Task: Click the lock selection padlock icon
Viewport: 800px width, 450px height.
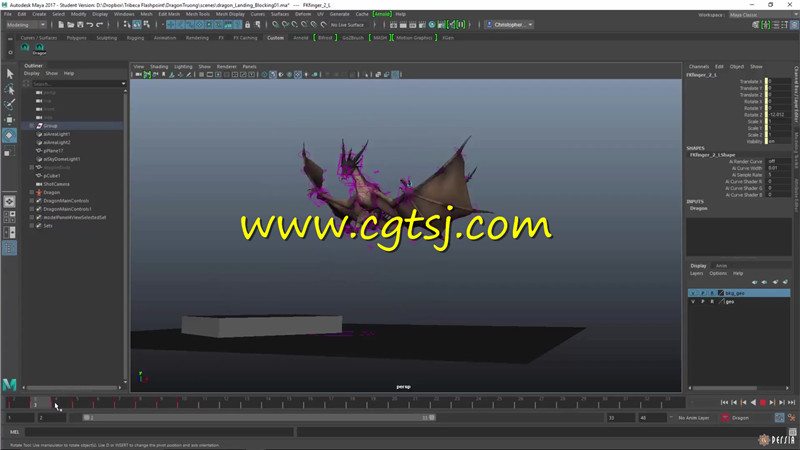Action: [x=247, y=24]
